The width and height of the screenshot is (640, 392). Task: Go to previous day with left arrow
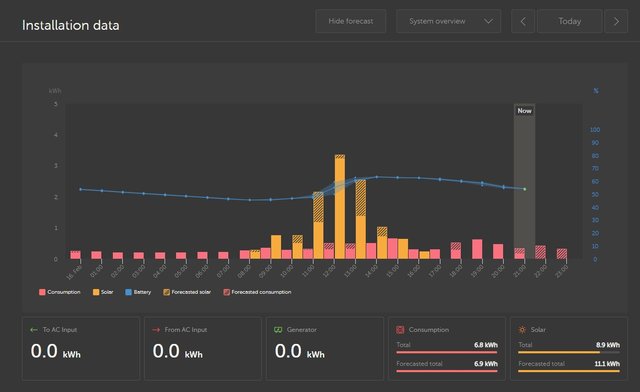coord(523,21)
